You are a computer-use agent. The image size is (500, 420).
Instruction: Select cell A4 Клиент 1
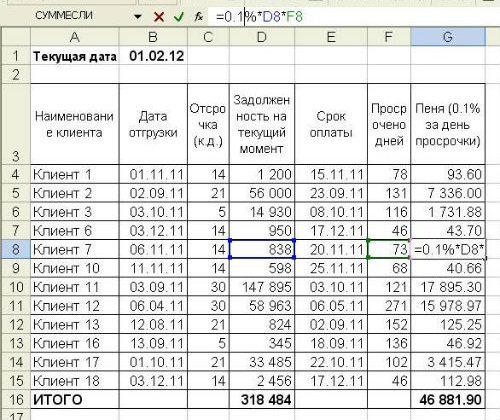click(75, 174)
